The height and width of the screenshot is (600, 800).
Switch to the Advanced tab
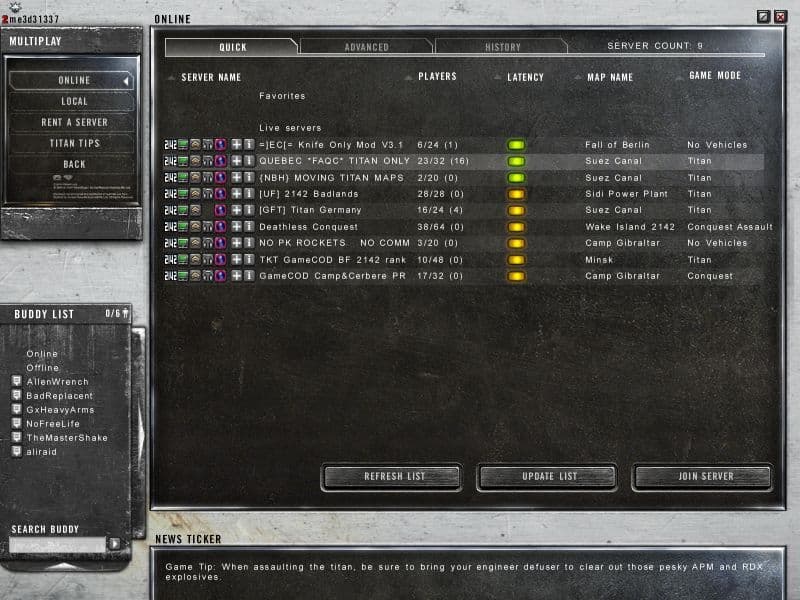(366, 47)
